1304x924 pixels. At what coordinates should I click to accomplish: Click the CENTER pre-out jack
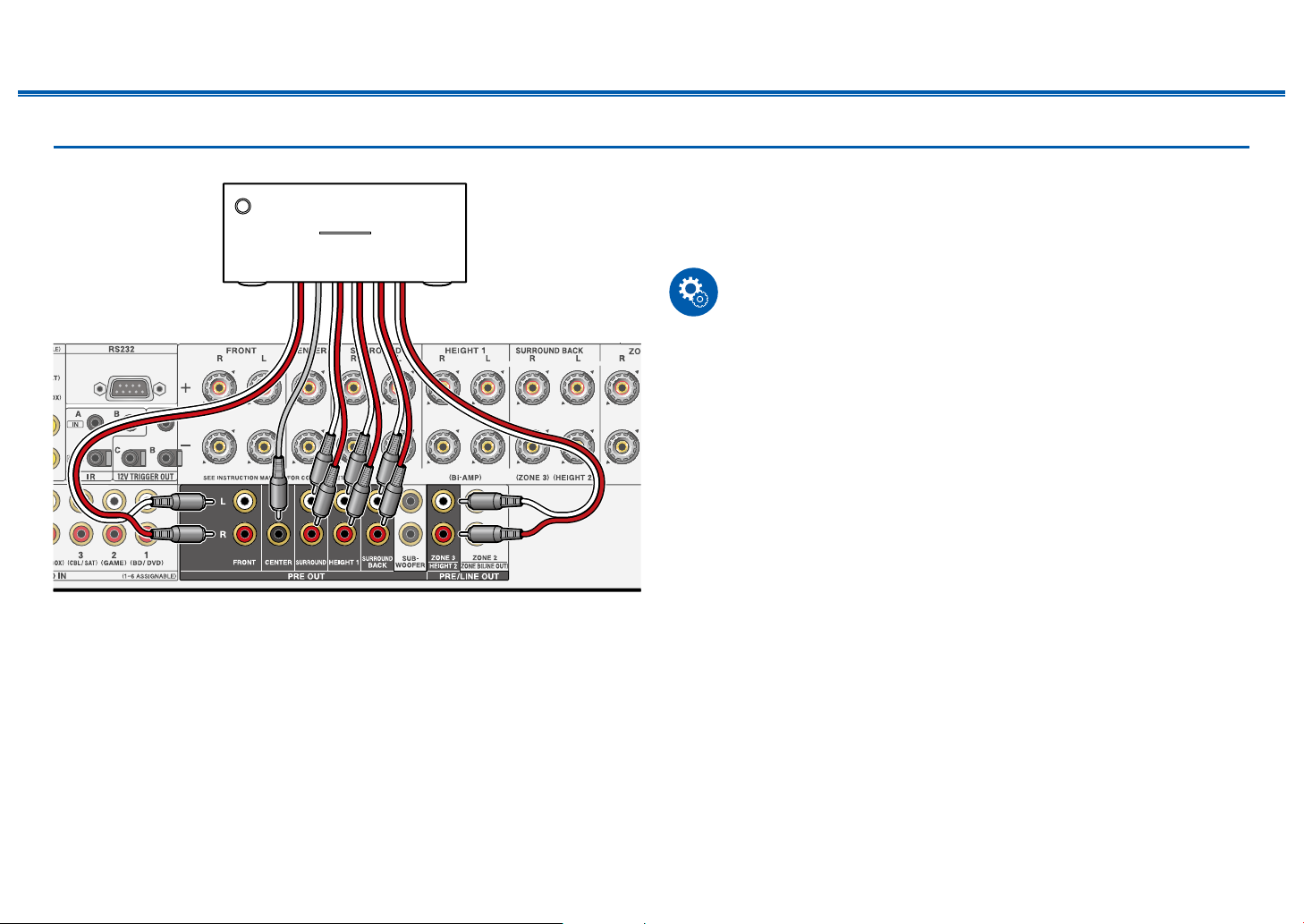click(x=278, y=535)
